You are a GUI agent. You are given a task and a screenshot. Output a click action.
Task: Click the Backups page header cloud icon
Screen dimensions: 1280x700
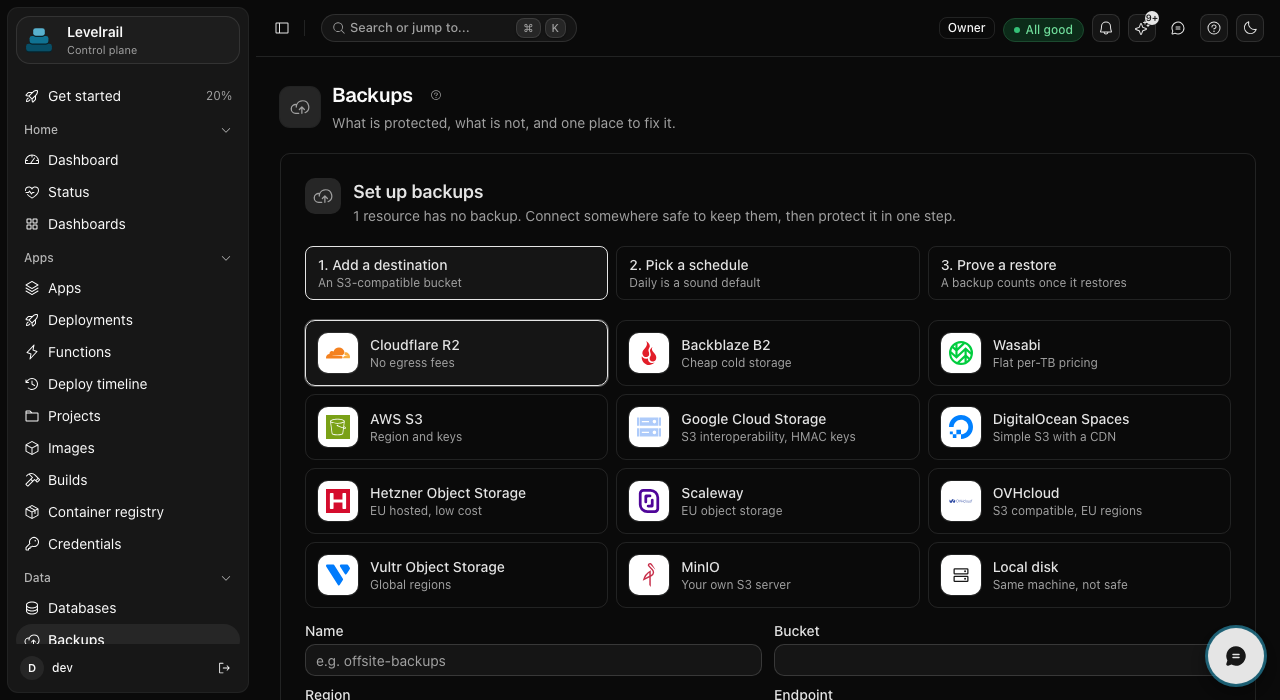click(300, 107)
